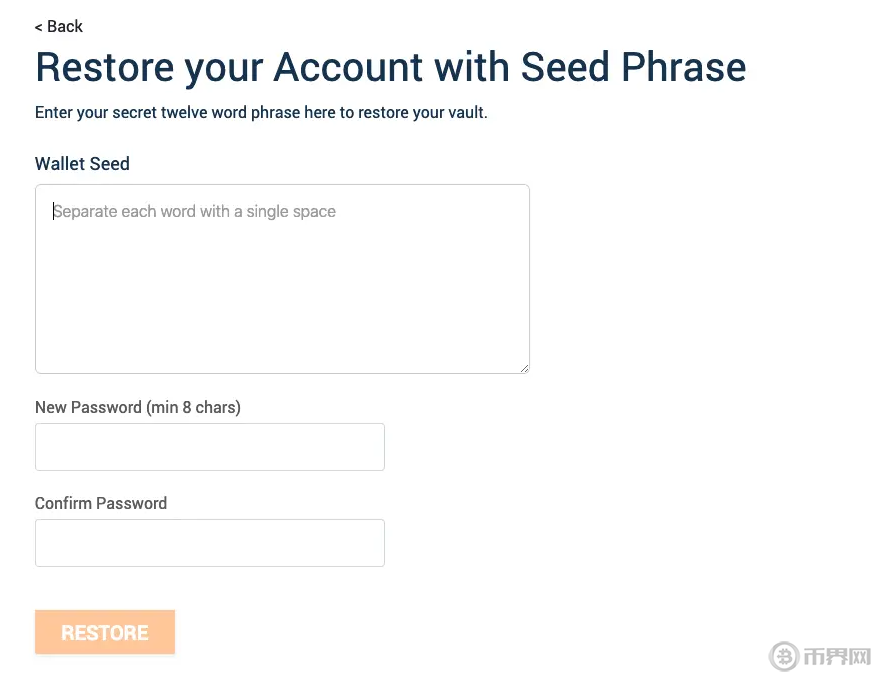Click the bitcoin coin watermark icon
Image resolution: width=882 pixels, height=684 pixels.
click(x=784, y=656)
